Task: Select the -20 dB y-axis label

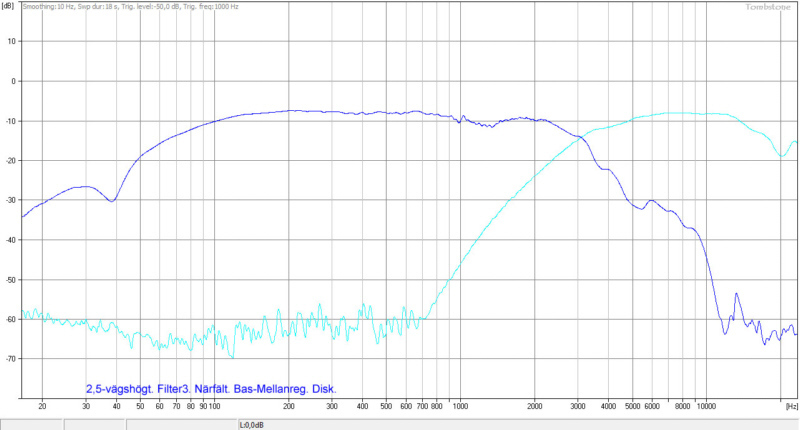Action: click(x=11, y=161)
